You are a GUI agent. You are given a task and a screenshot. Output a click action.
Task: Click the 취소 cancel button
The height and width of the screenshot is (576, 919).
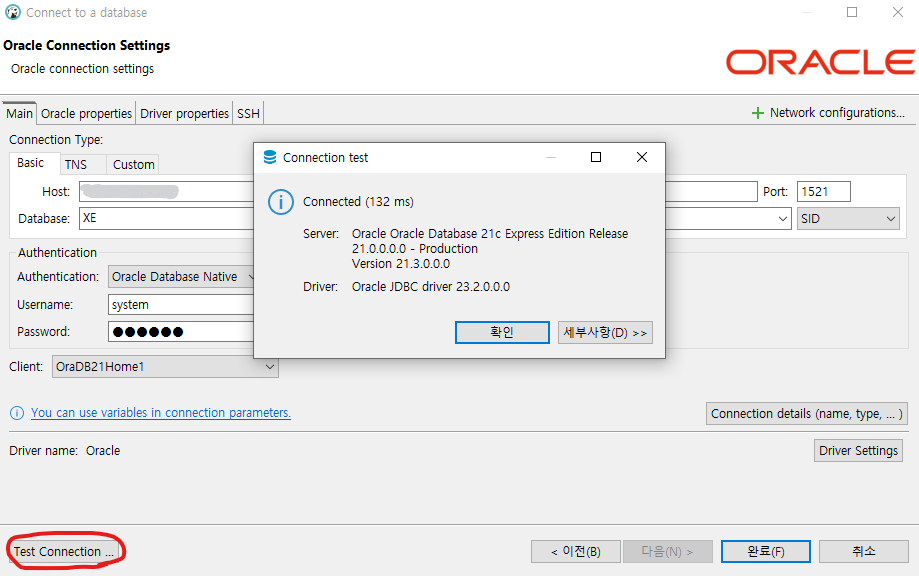point(863,551)
